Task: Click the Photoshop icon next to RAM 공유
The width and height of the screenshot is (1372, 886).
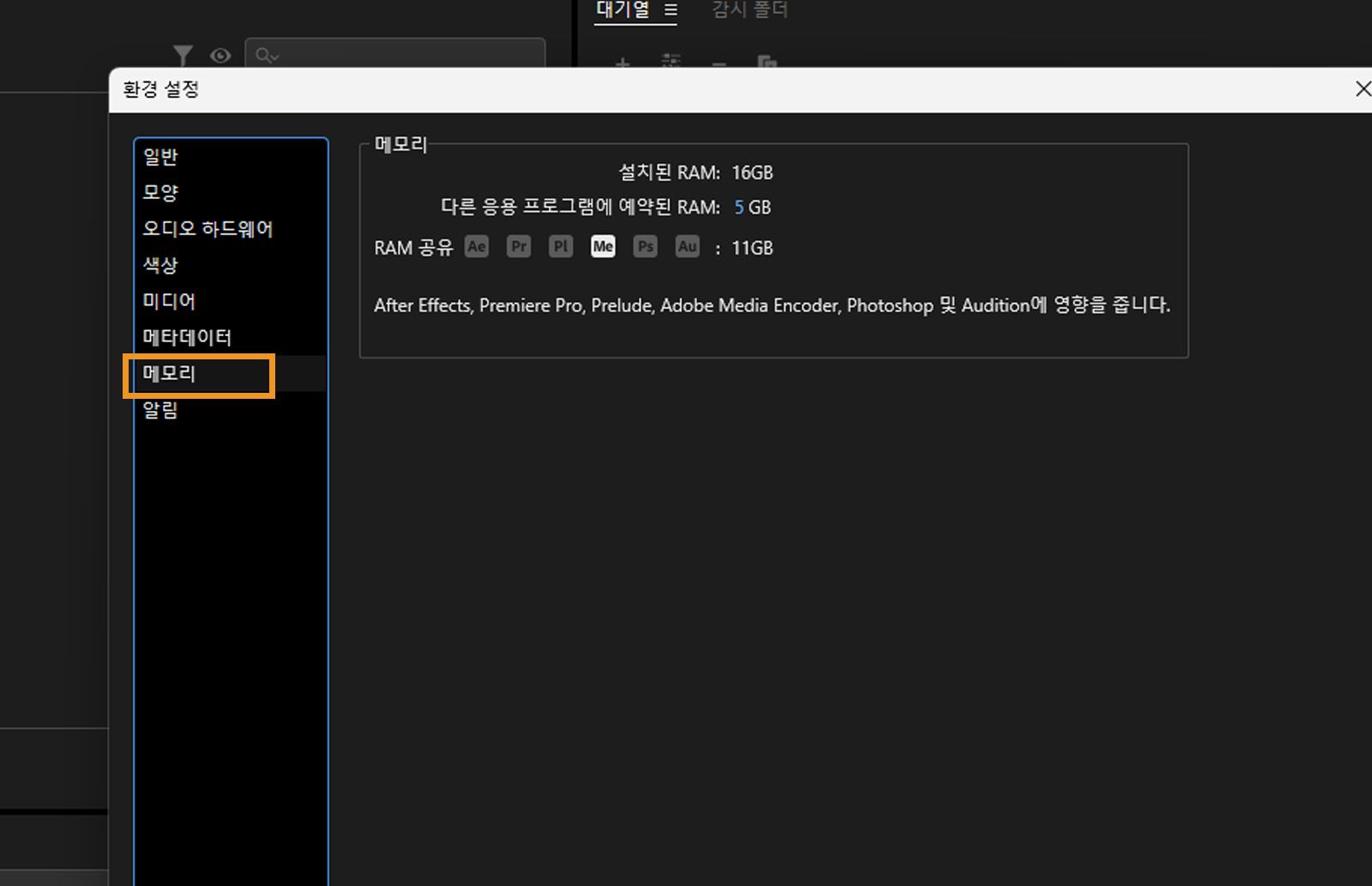Action: [645, 247]
